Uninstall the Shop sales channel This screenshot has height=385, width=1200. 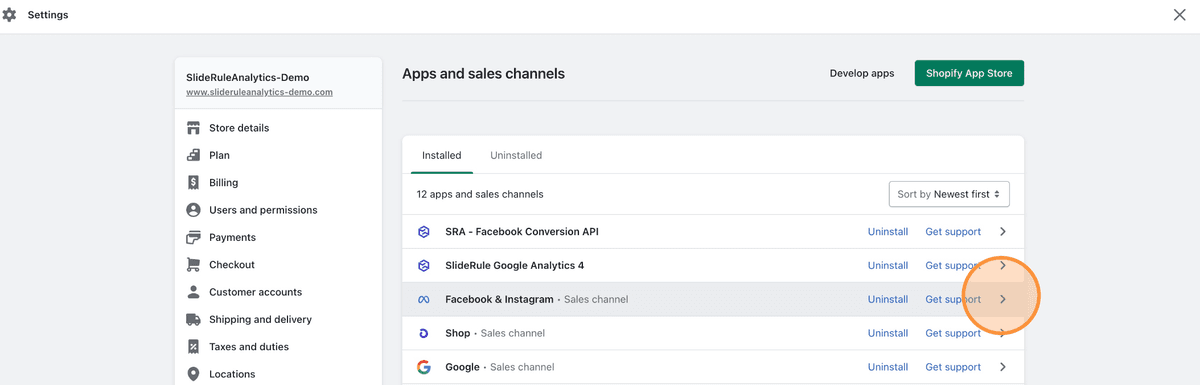(x=888, y=333)
